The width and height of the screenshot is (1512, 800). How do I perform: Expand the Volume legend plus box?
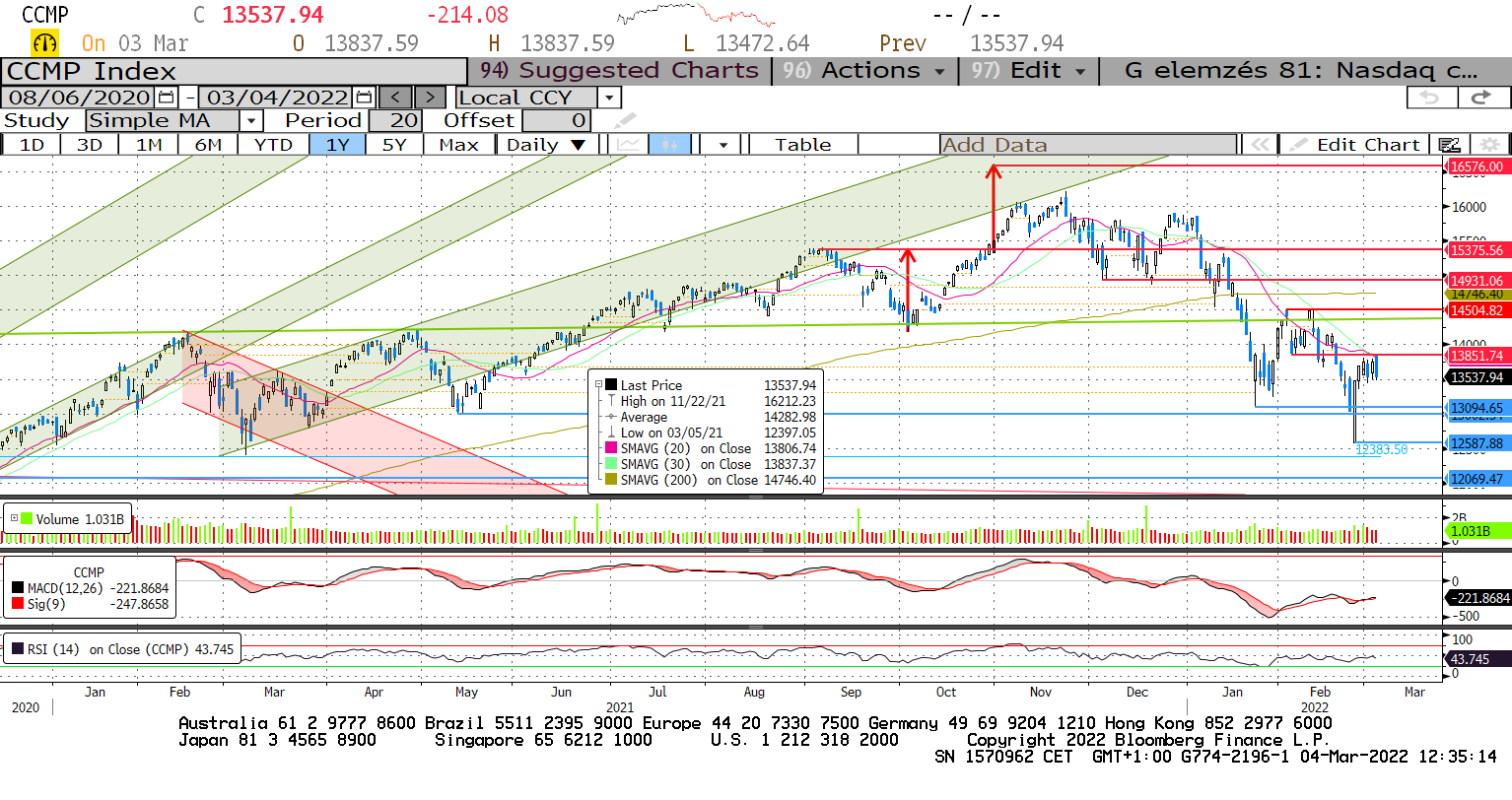(x=14, y=519)
